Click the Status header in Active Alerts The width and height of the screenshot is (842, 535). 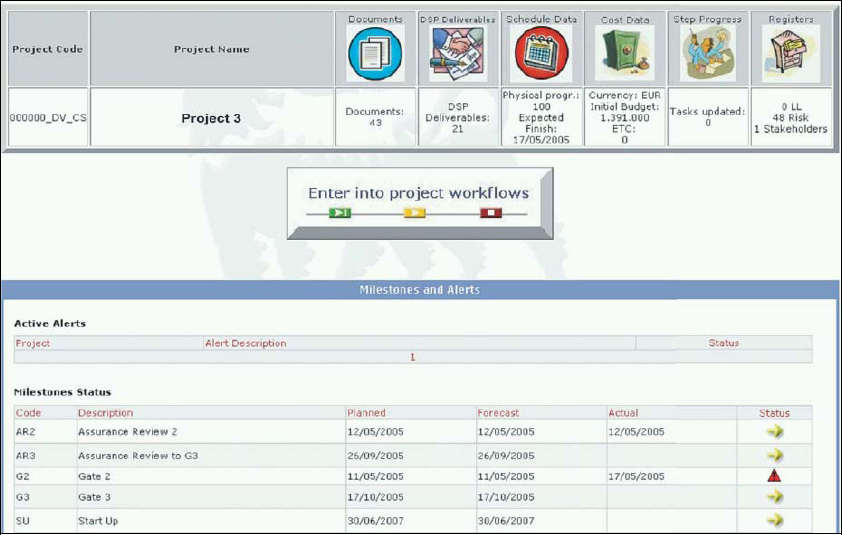[x=723, y=343]
